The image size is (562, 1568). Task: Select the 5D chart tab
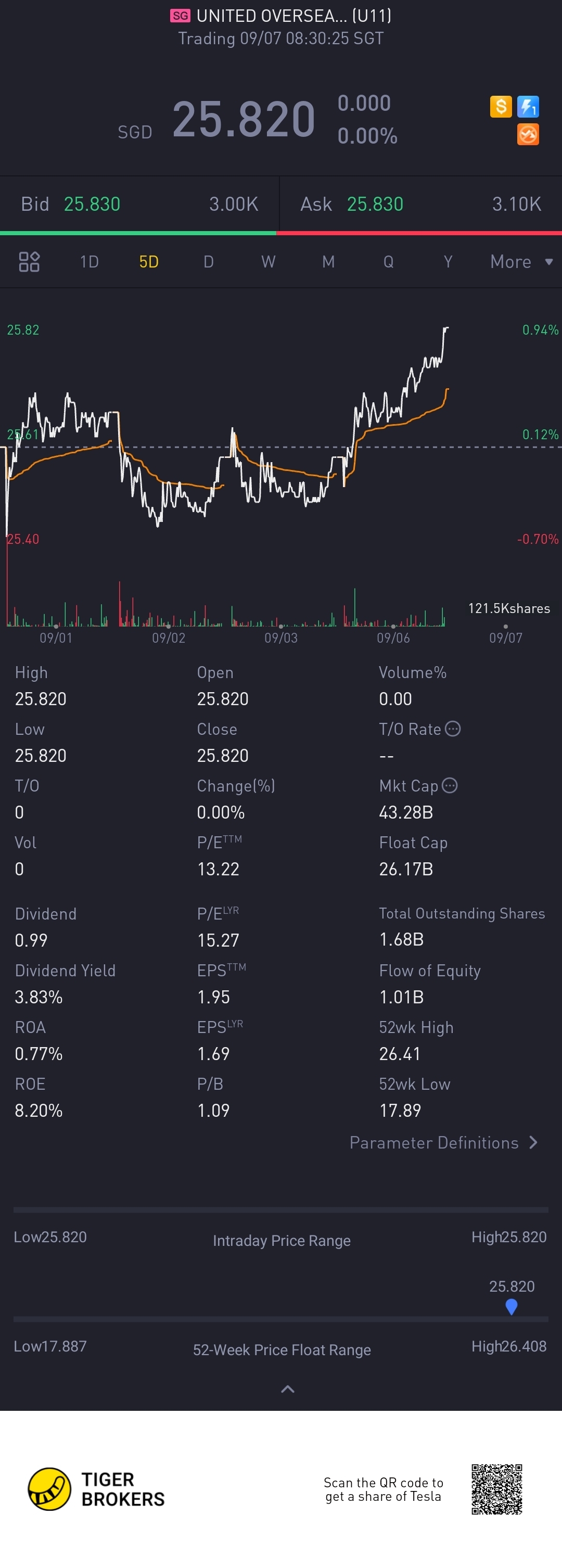click(x=149, y=262)
